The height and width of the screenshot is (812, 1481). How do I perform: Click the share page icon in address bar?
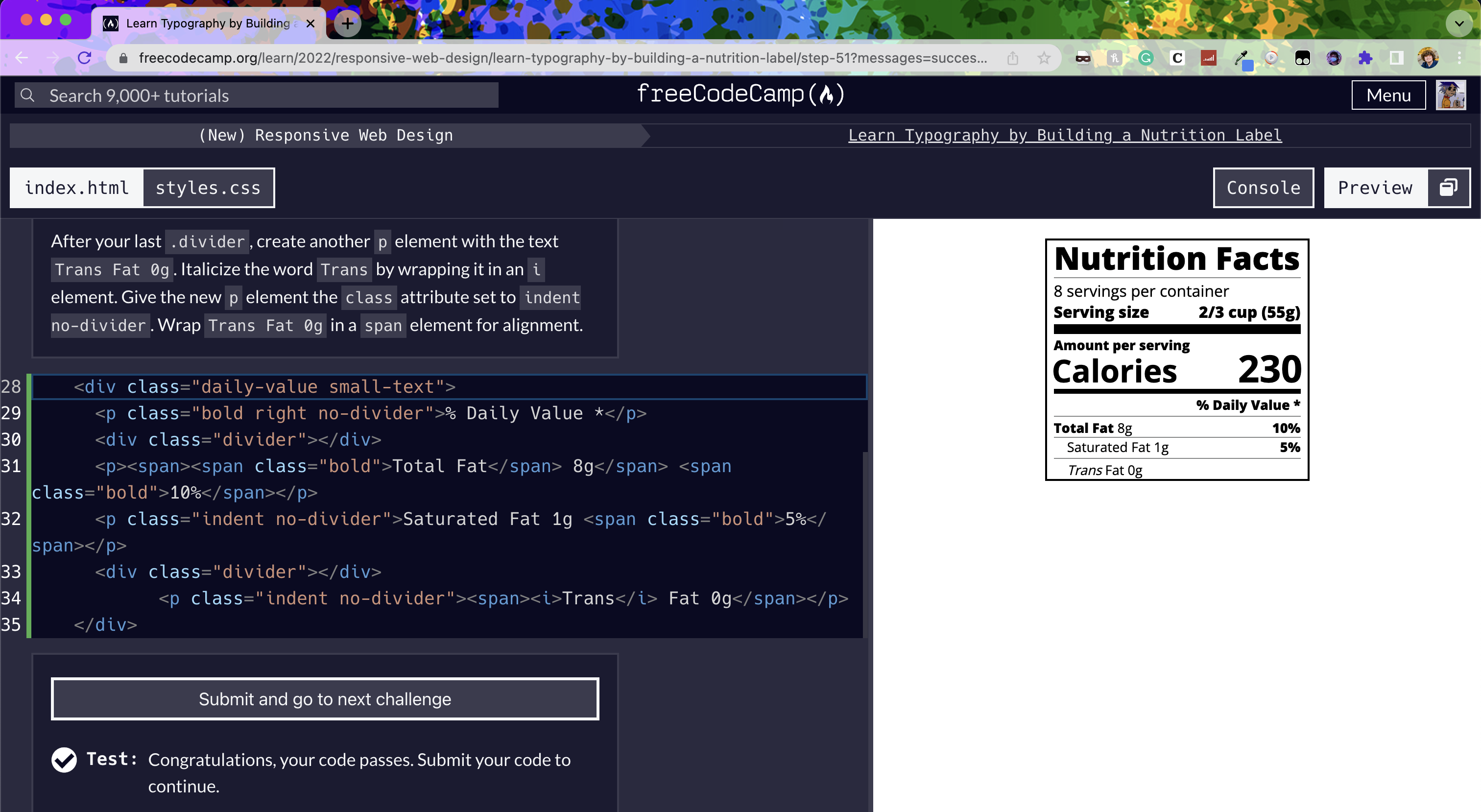(x=1013, y=58)
